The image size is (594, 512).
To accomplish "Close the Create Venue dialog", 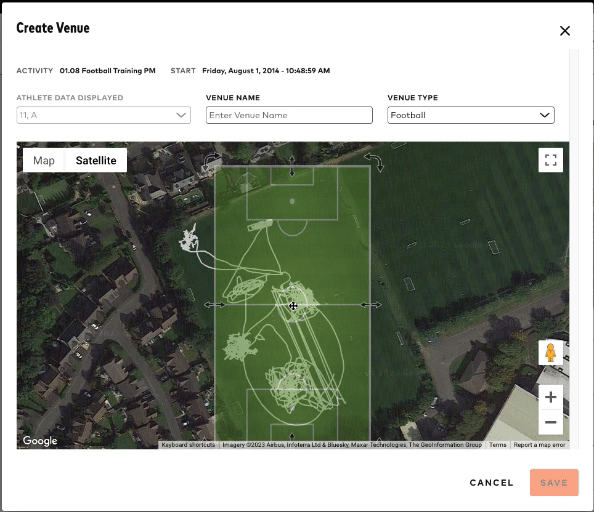I will point(564,31).
